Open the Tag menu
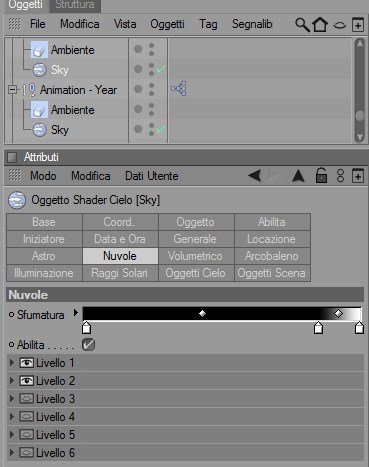369x467 pixels. [x=208, y=24]
